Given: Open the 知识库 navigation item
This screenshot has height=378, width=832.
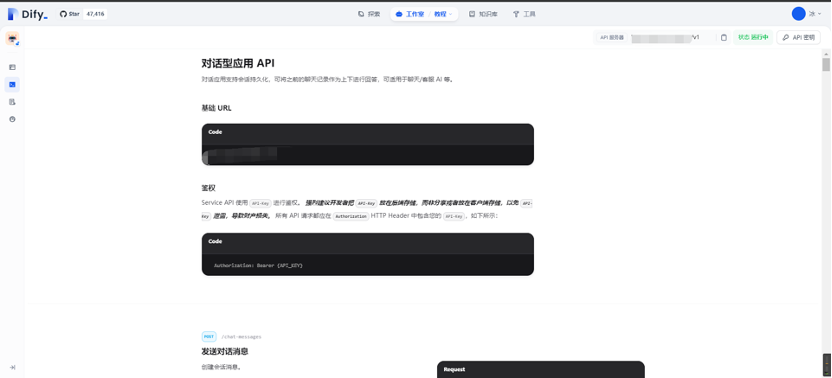Looking at the screenshot, I should (x=483, y=14).
